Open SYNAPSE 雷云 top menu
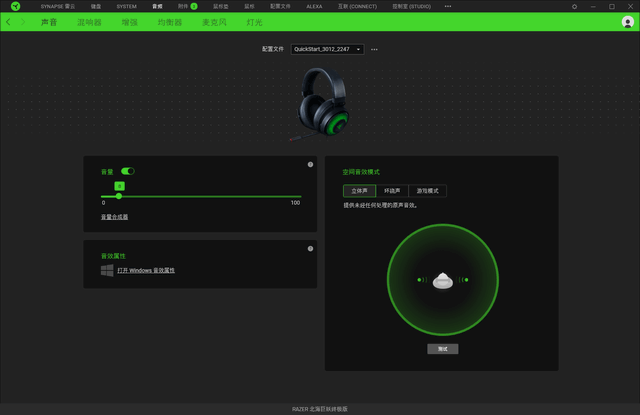 point(58,7)
